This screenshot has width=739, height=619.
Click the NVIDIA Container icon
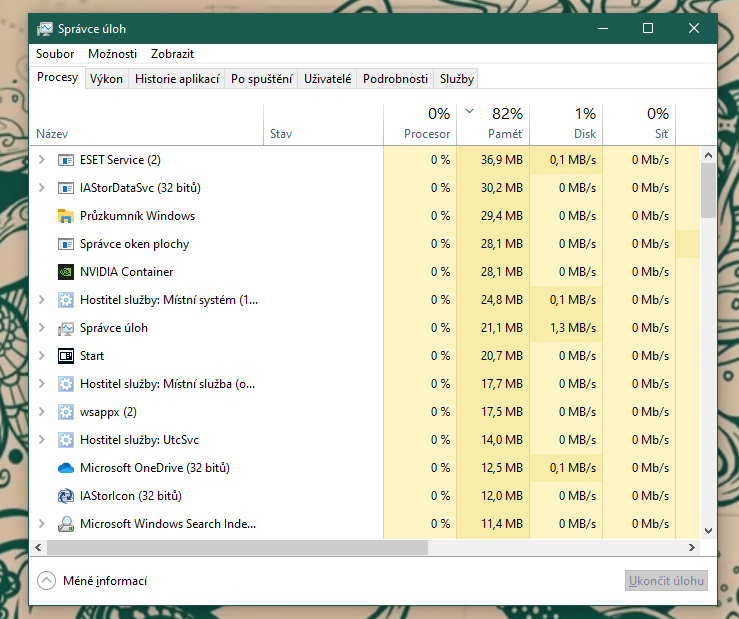coord(66,272)
